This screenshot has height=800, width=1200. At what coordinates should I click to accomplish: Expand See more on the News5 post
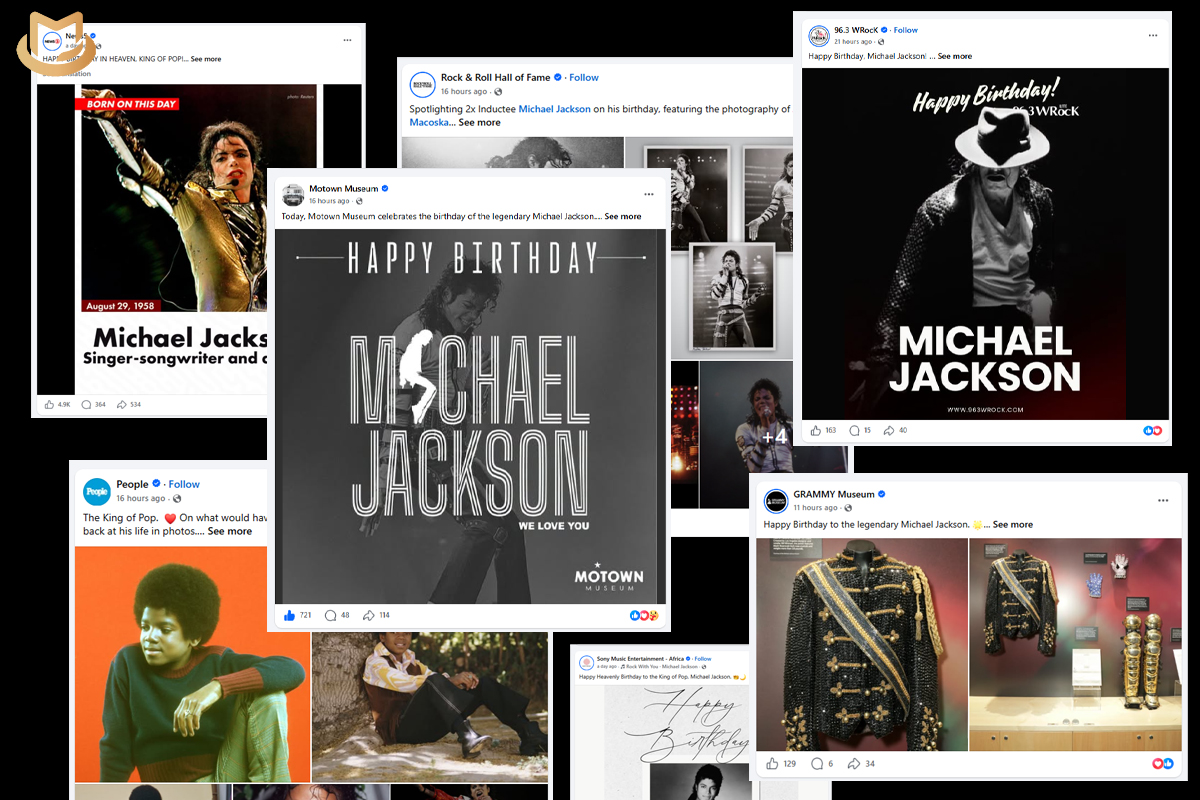coord(205,59)
